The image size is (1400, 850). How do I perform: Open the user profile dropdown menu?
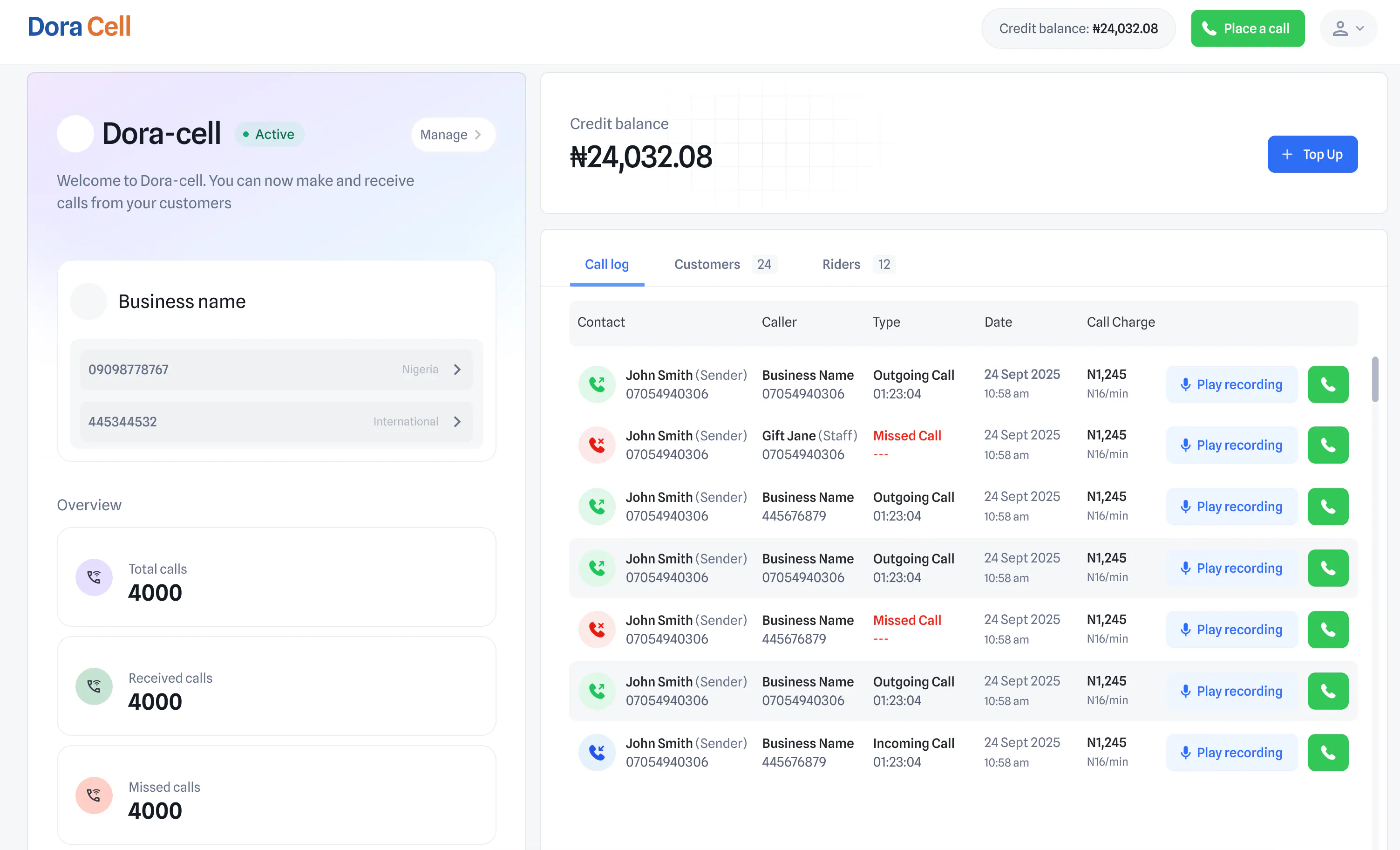pyautogui.click(x=1348, y=28)
